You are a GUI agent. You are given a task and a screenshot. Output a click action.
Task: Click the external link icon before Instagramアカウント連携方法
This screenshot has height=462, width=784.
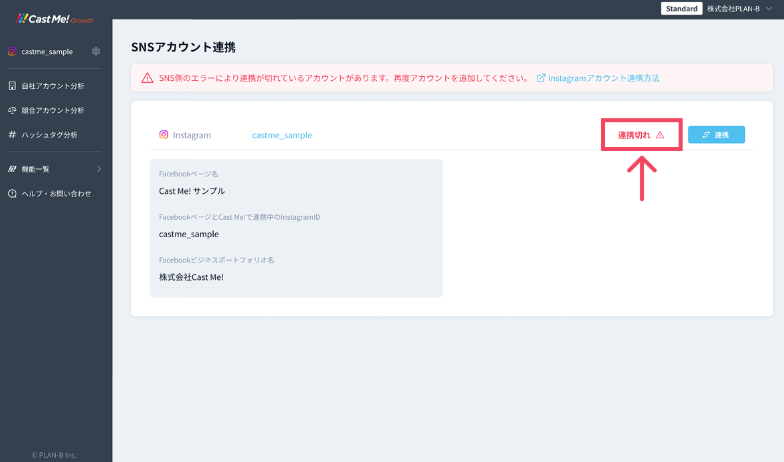pos(540,78)
